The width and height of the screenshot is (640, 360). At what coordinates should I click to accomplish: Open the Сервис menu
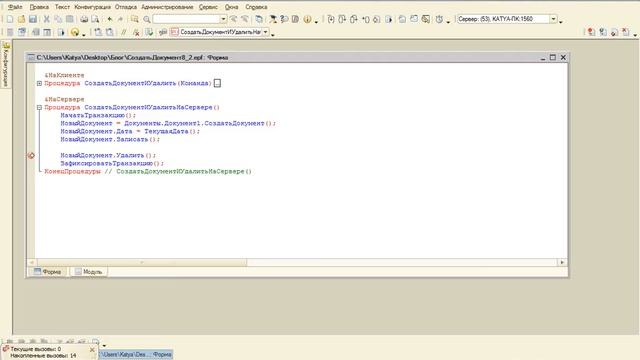(x=208, y=7)
